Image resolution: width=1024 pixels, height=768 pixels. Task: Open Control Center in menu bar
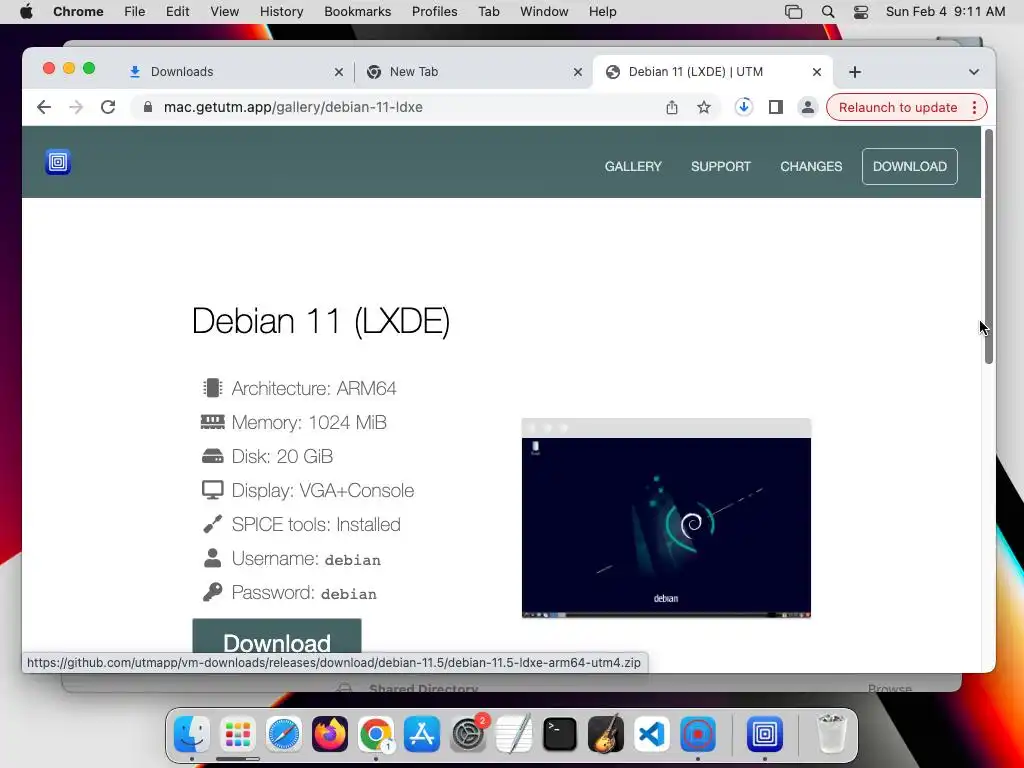861,12
